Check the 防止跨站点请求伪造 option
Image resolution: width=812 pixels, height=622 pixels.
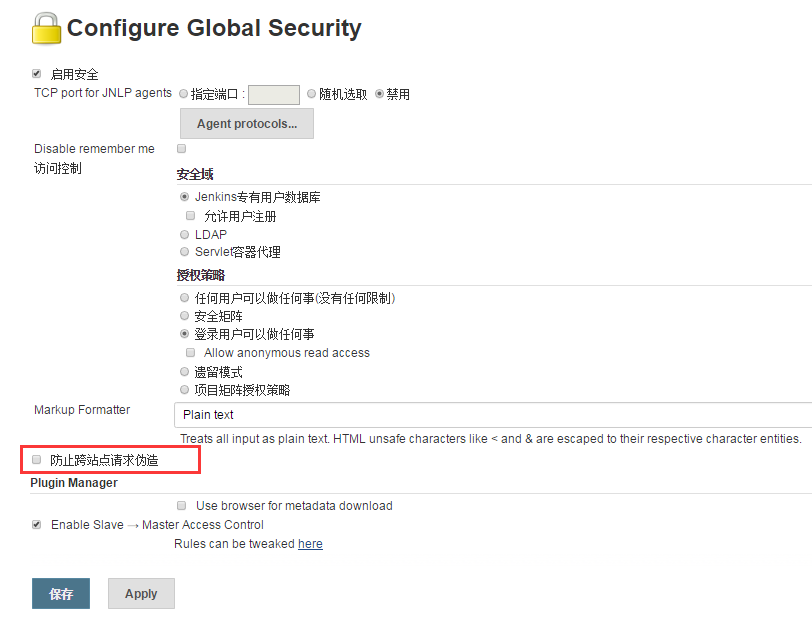[36, 459]
